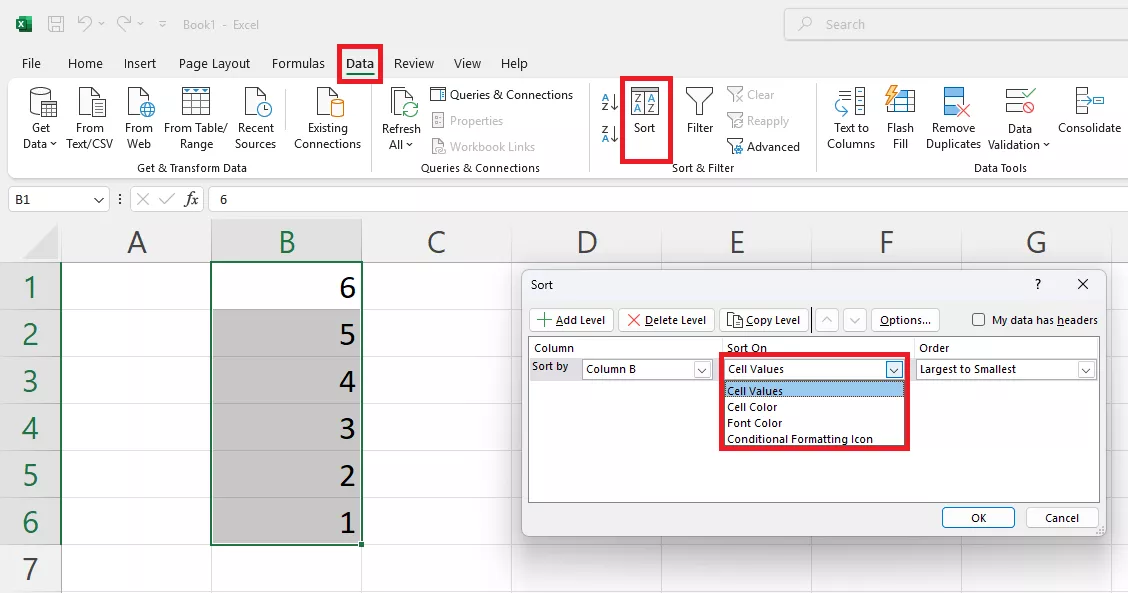Click the Redo arrow icon

point(124,24)
